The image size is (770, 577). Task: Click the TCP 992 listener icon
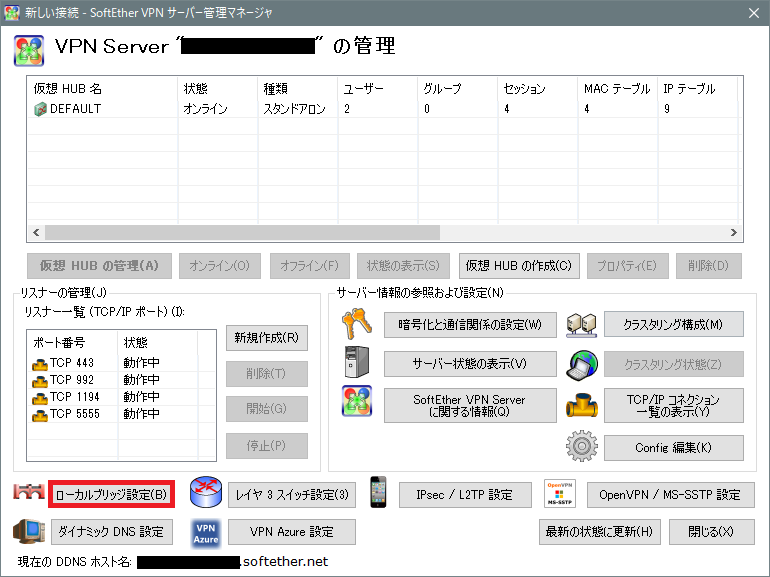click(x=40, y=381)
